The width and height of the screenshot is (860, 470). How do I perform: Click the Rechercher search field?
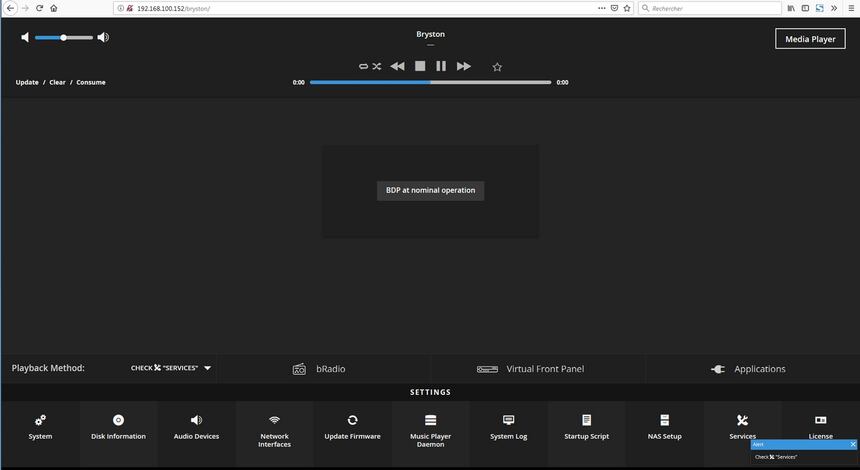coord(710,8)
